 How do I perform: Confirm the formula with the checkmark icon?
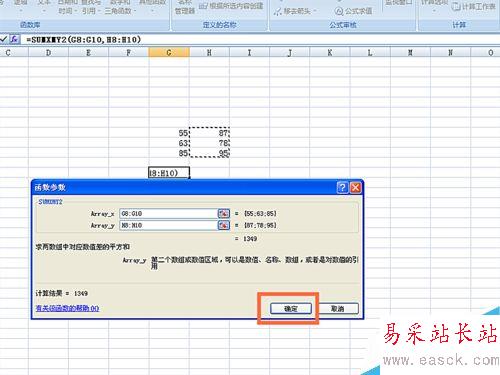pyautogui.click(x=3, y=39)
